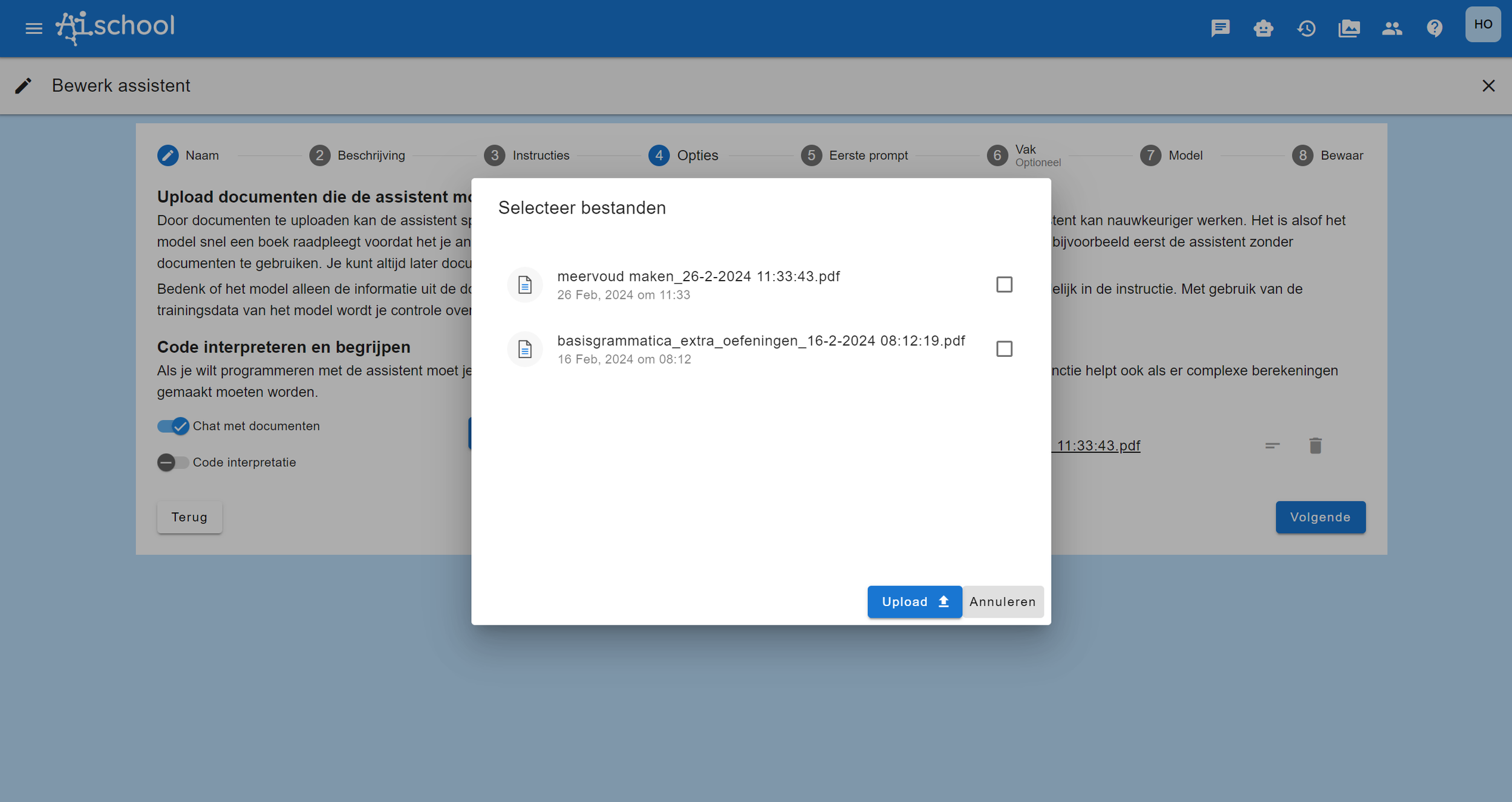Click the Annuleren button
This screenshot has height=802, width=1512.
click(x=1003, y=602)
